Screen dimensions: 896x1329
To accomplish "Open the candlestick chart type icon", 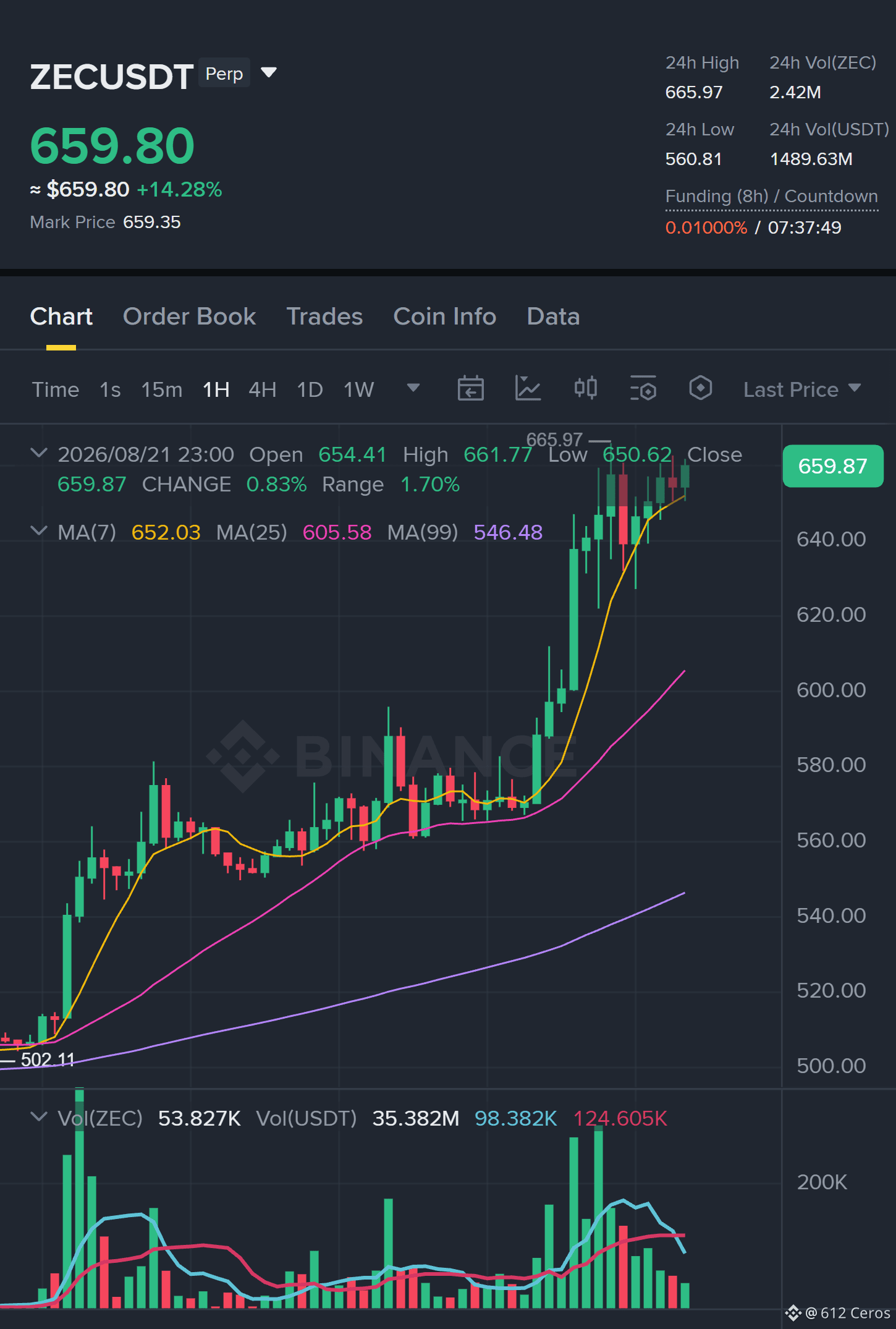I will point(585,388).
